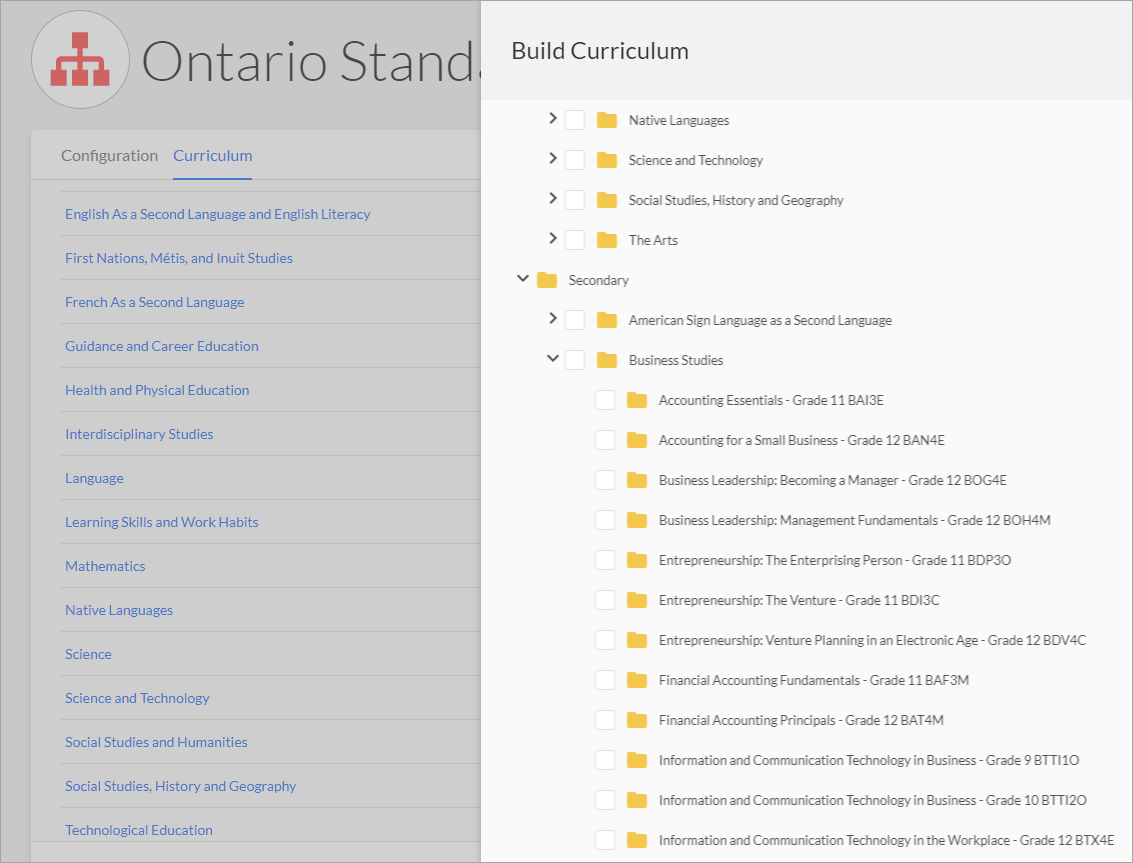
Task: Click the Social Studies, History and Geography folder icon
Action: coord(607,200)
